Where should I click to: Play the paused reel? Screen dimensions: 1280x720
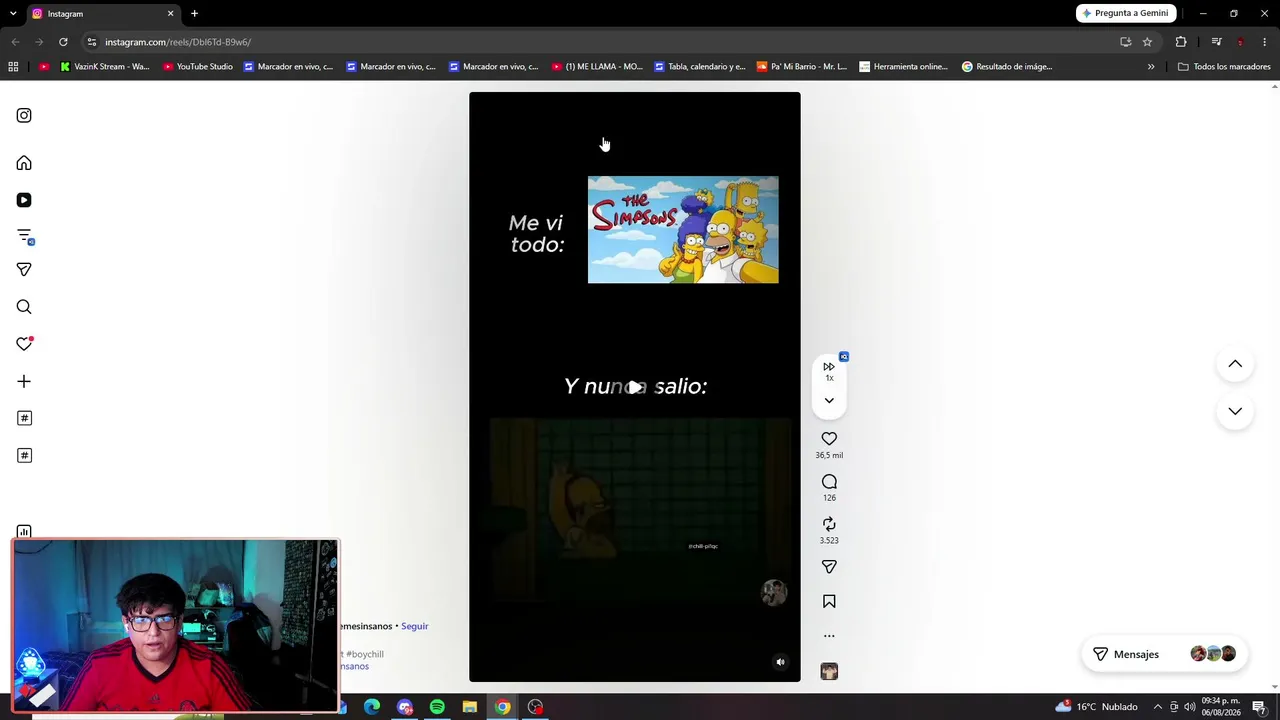pyautogui.click(x=635, y=387)
